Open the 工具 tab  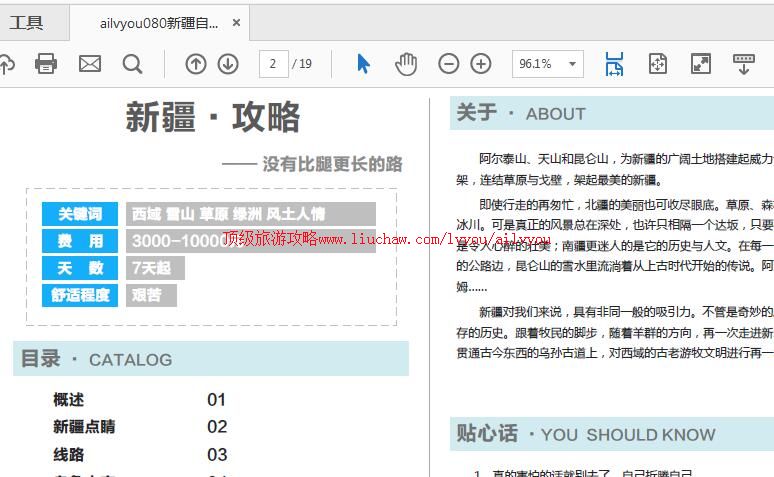point(27,22)
